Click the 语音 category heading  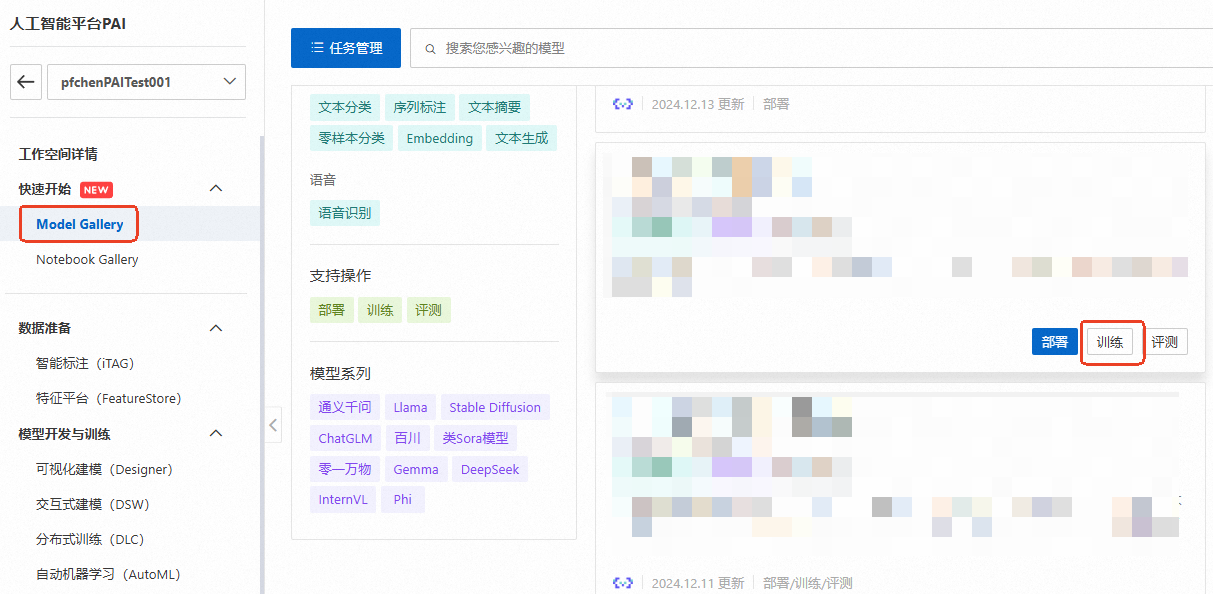[x=323, y=180]
